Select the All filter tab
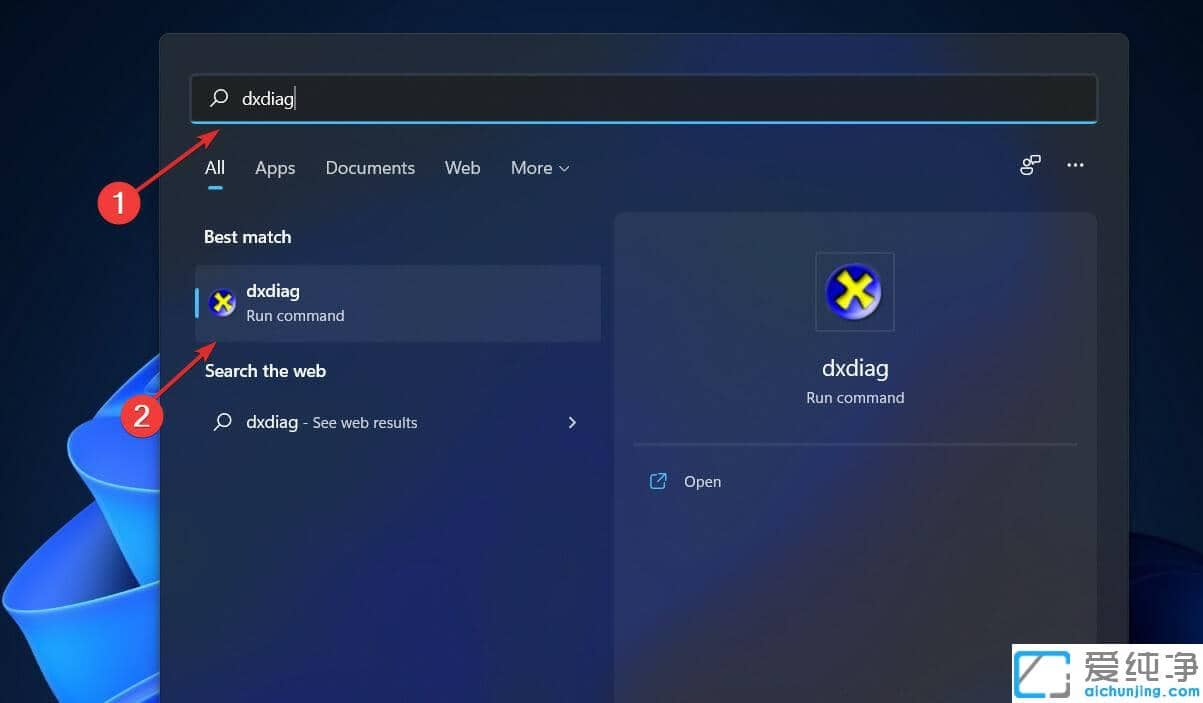Viewport: 1203px width, 703px height. (x=215, y=168)
